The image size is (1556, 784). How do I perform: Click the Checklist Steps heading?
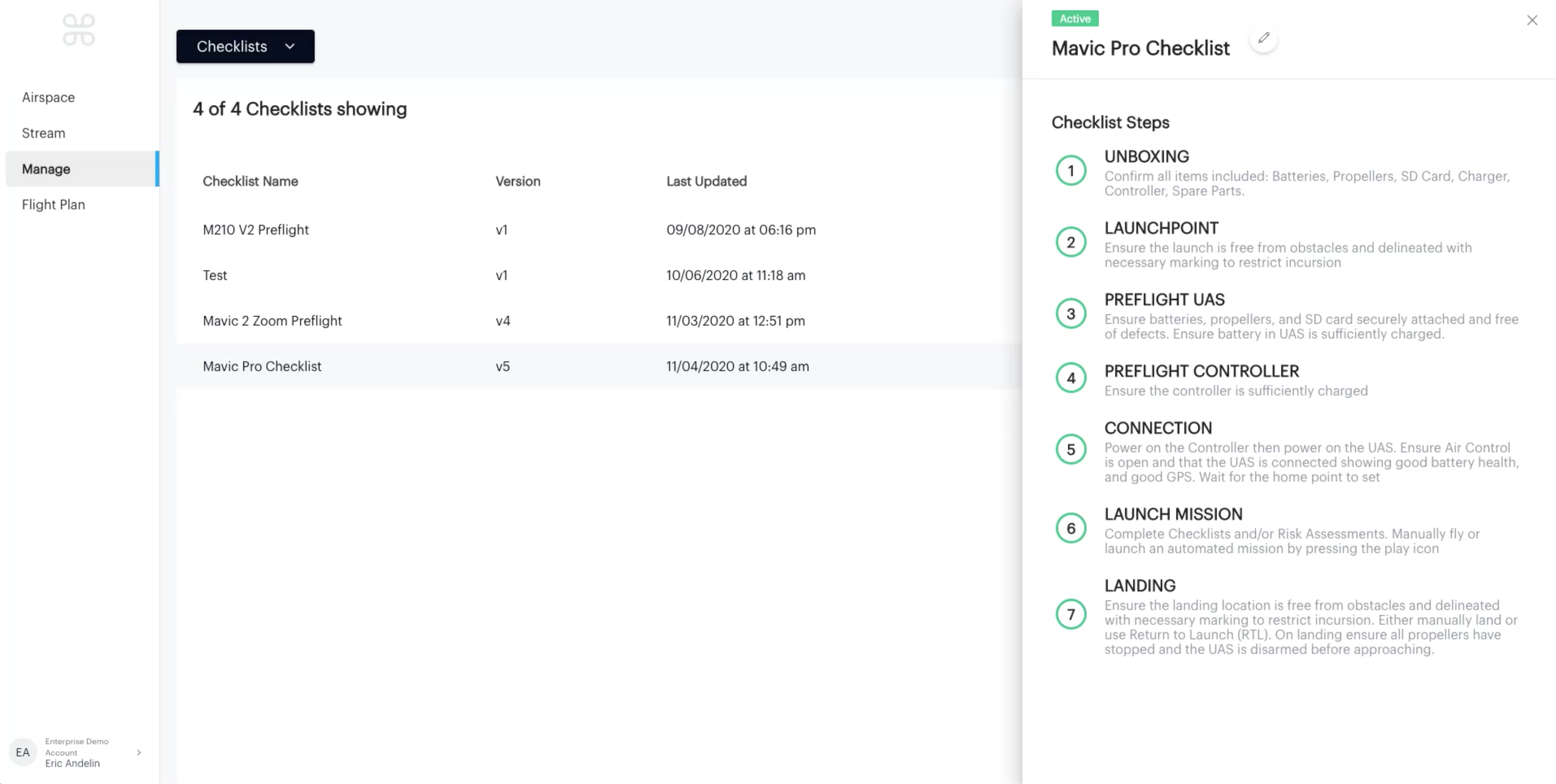click(1110, 122)
